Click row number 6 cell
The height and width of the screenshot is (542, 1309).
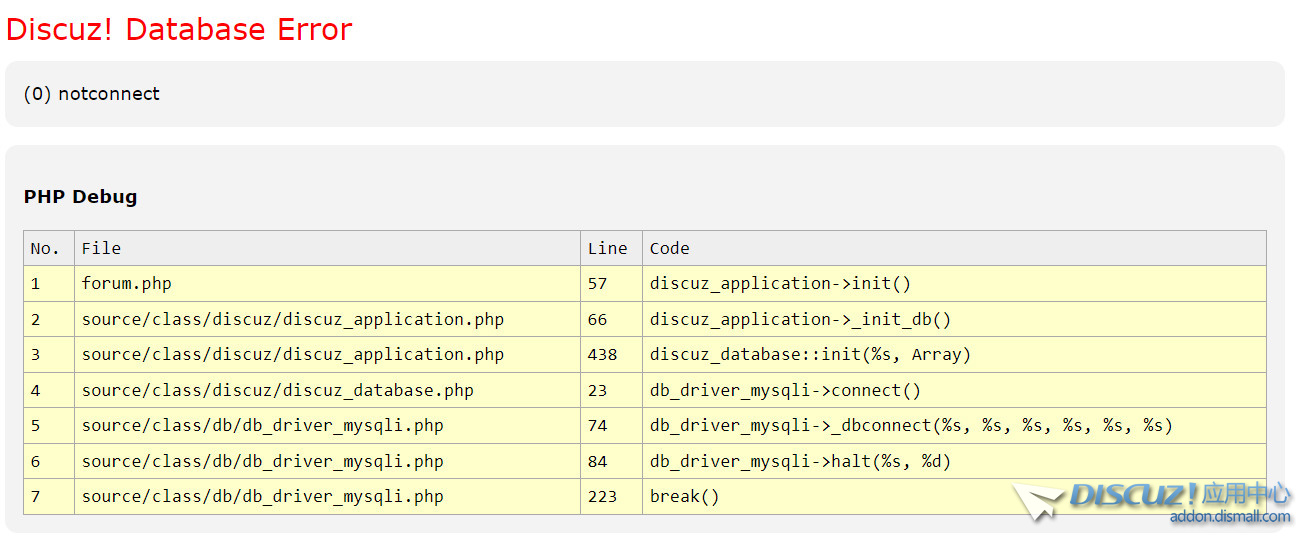coord(49,462)
